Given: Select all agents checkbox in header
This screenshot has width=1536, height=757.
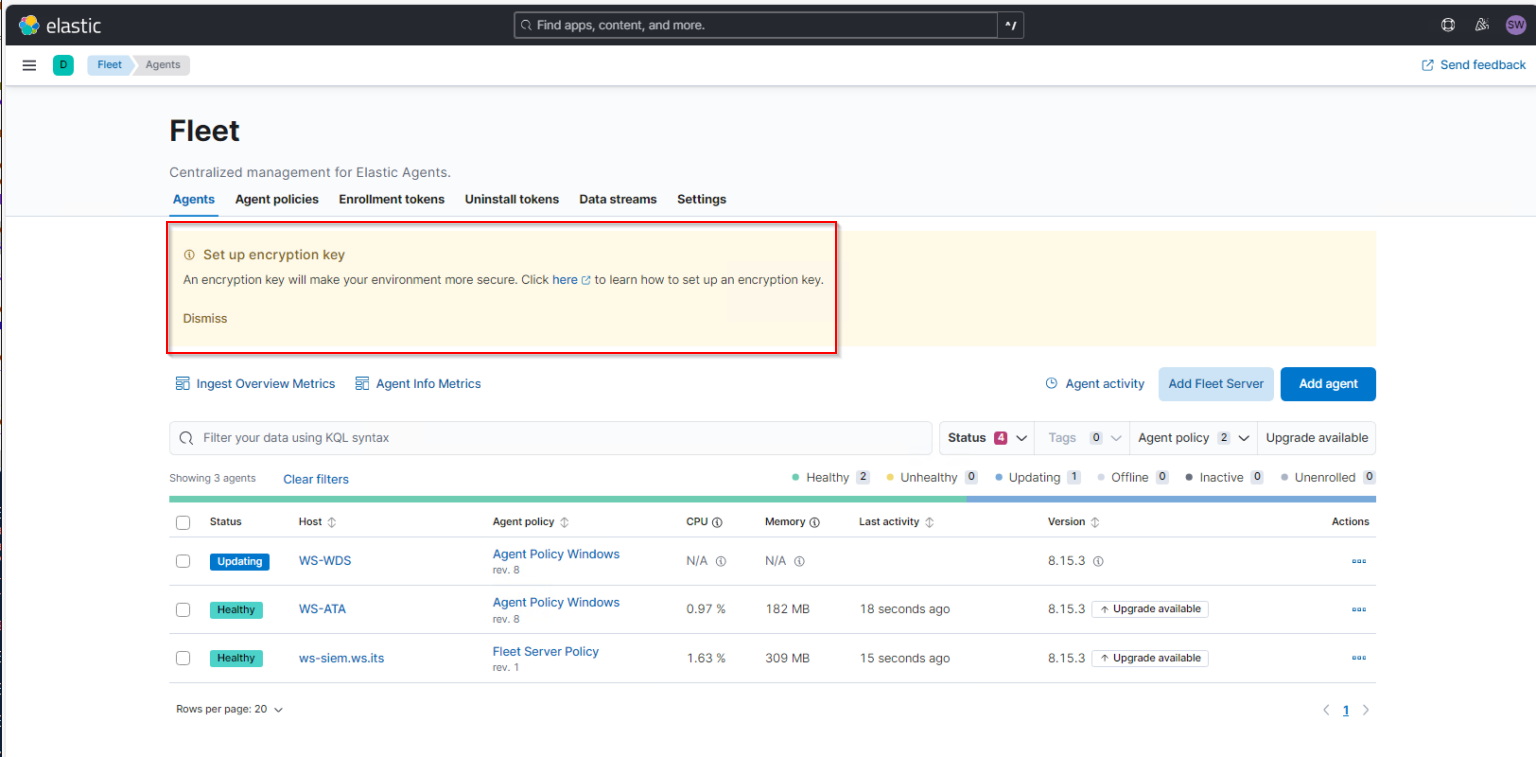Looking at the screenshot, I should 183,522.
